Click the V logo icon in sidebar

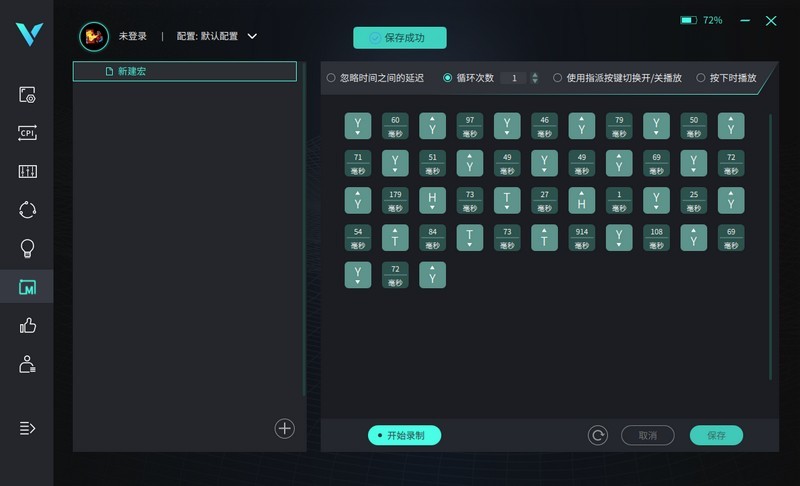pos(29,34)
